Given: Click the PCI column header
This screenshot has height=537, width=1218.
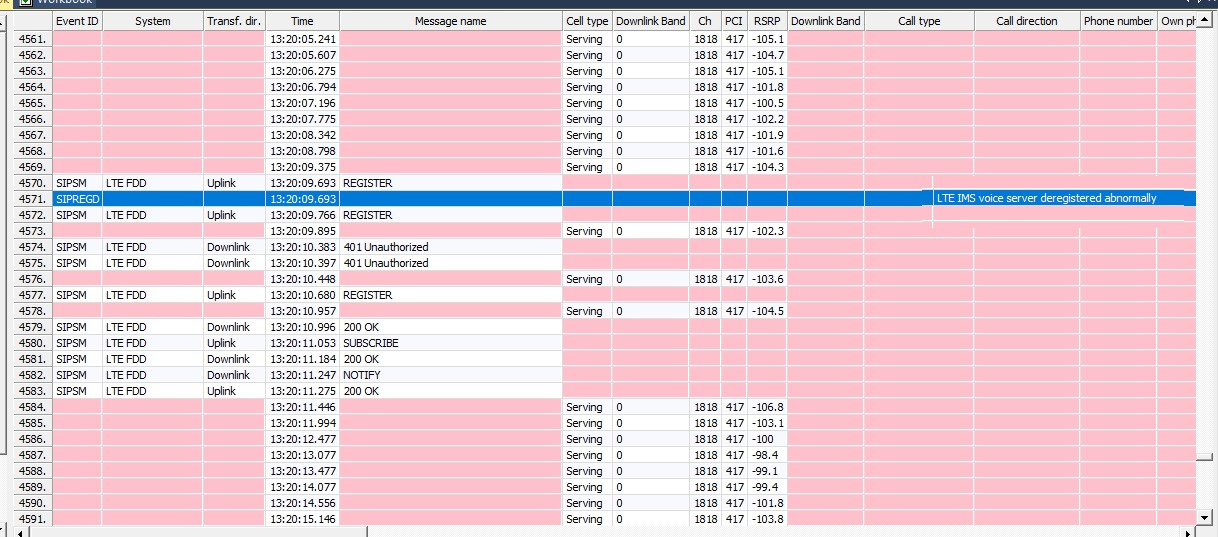Looking at the screenshot, I should tap(734, 21).
